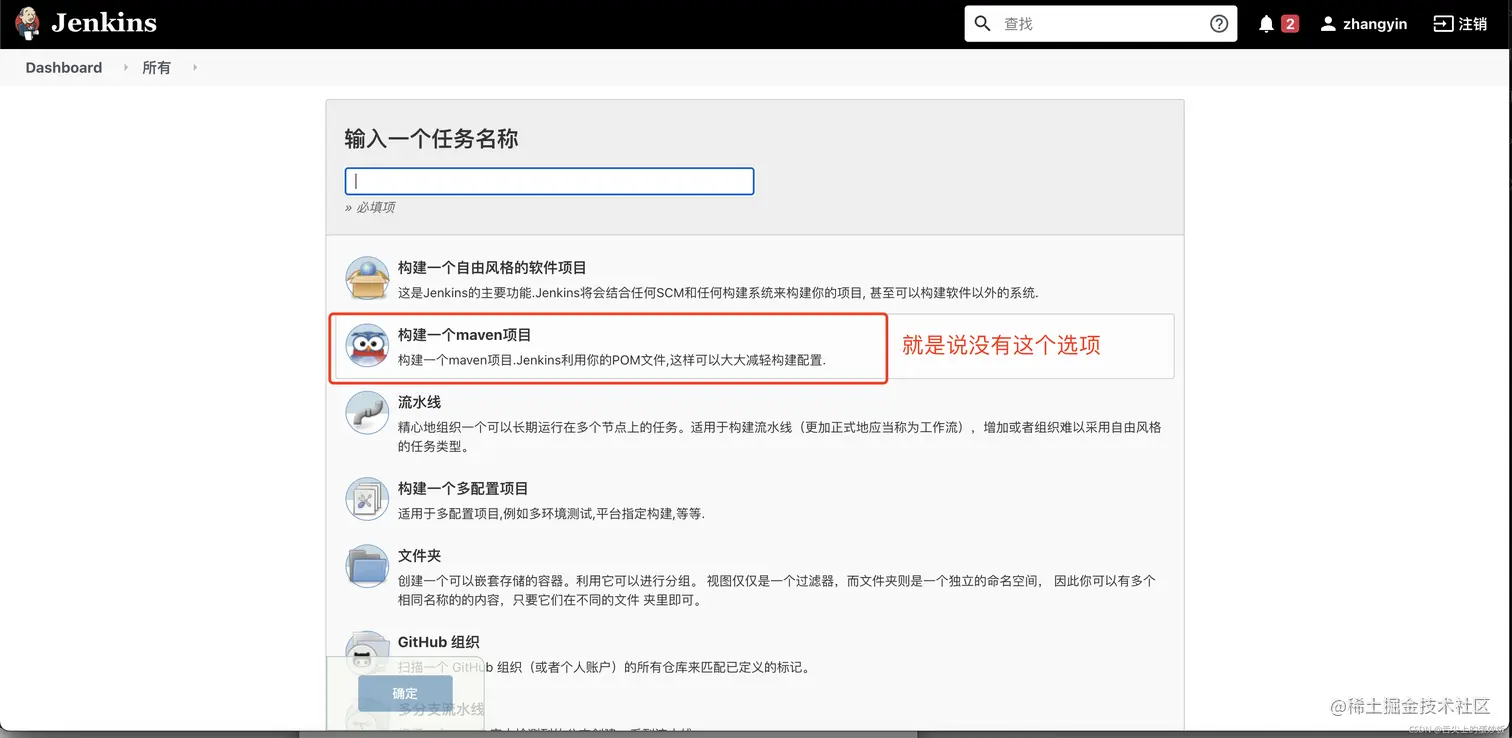Expand the chevron after 所有 breadcrumb
Viewport: 1512px width, 738px height.
pos(193,67)
